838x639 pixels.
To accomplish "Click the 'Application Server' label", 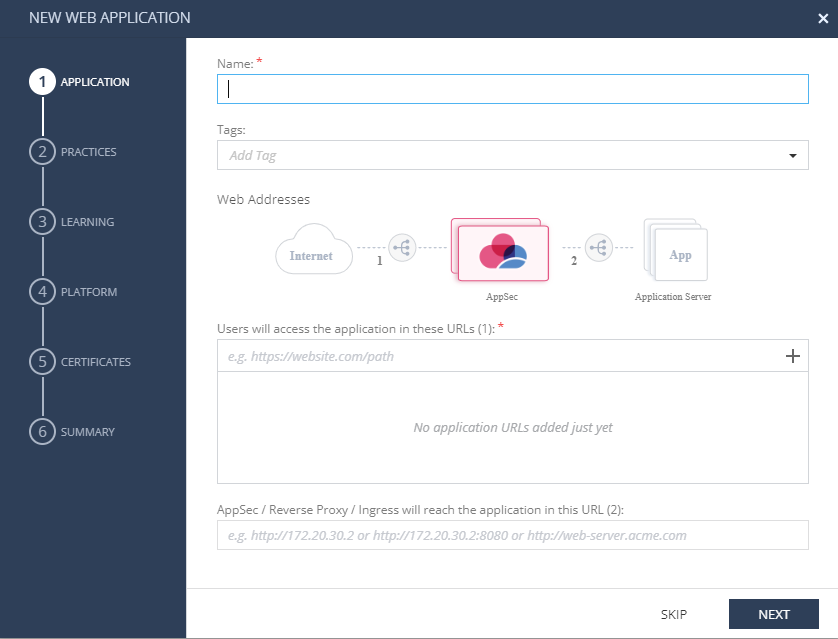I will [x=673, y=297].
